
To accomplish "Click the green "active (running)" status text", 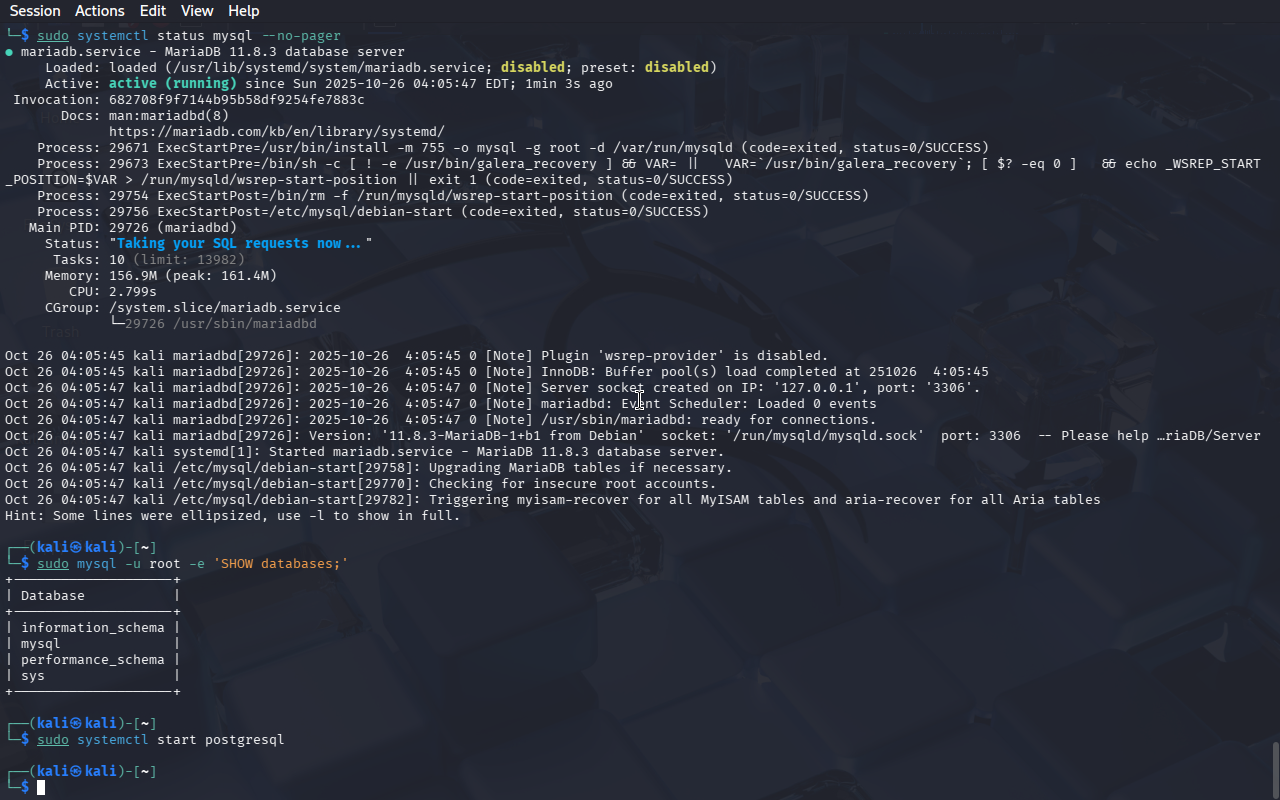I will click(172, 84).
